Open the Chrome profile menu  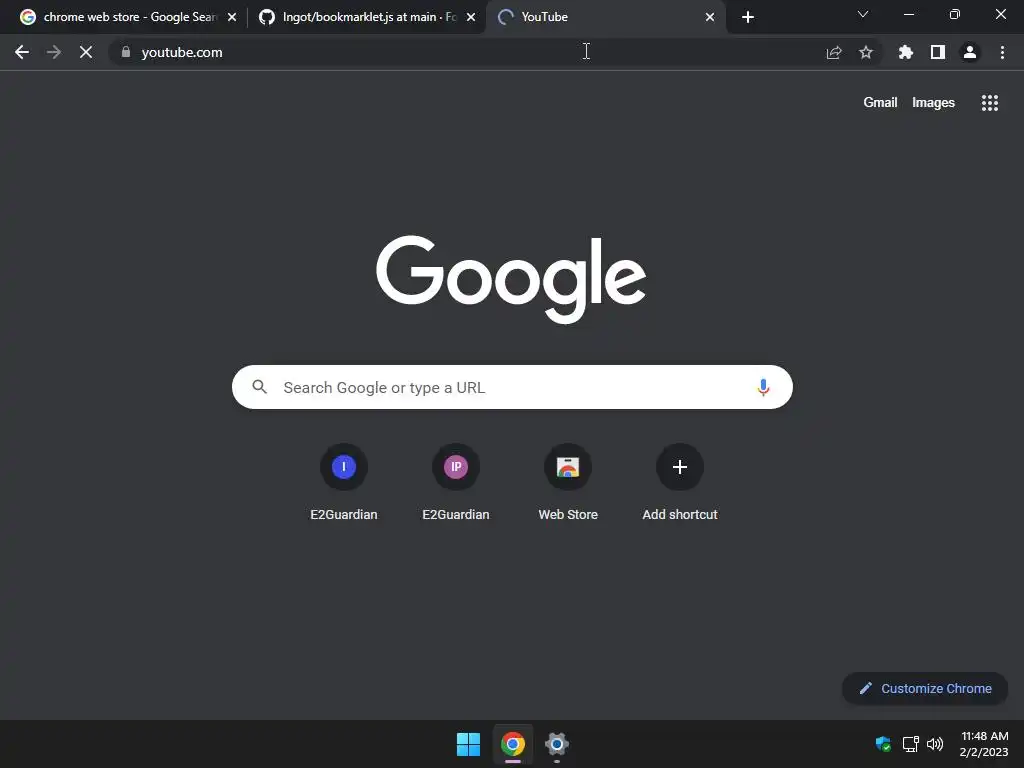coord(970,52)
